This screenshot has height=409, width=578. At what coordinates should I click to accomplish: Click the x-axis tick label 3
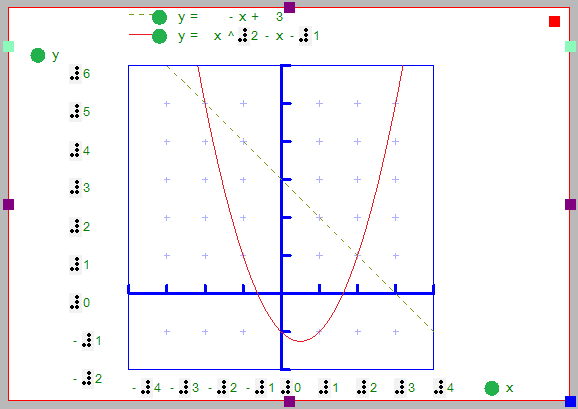point(404,388)
